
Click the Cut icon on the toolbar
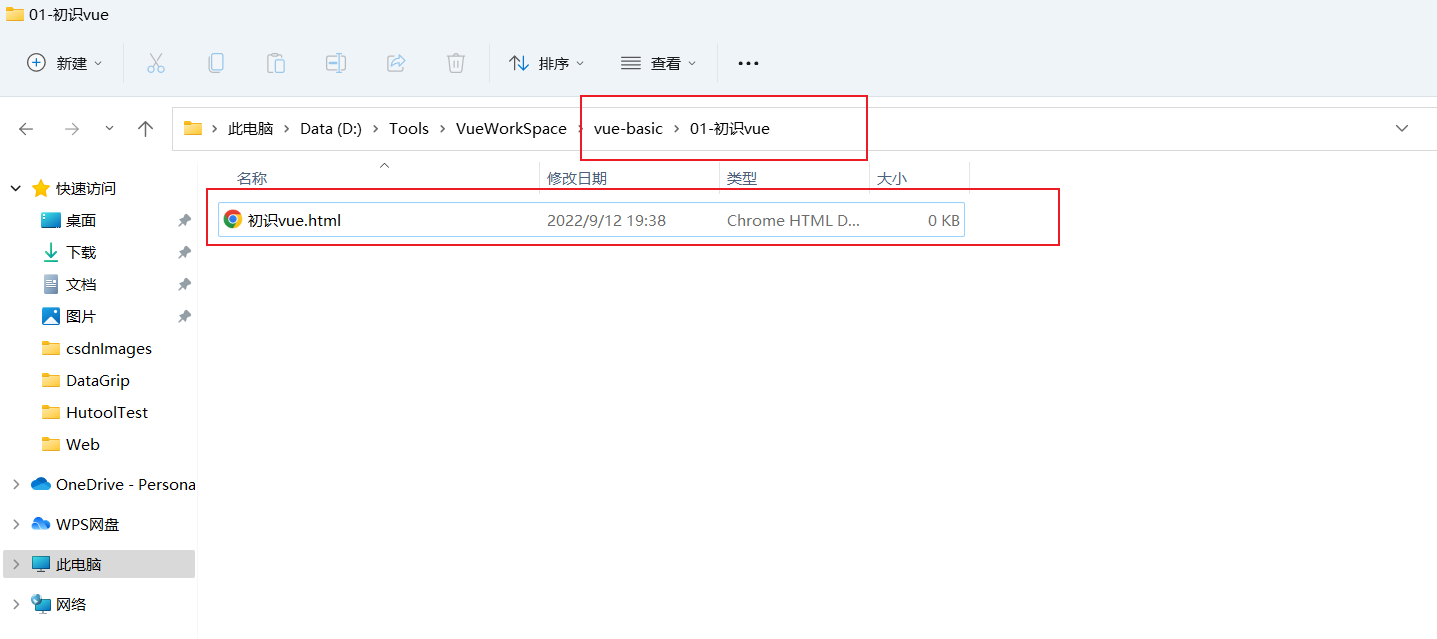(x=156, y=62)
